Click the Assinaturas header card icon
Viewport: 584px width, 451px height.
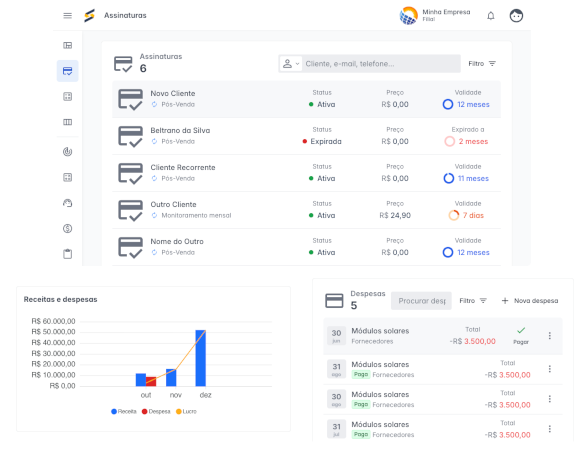pyautogui.click(x=123, y=64)
